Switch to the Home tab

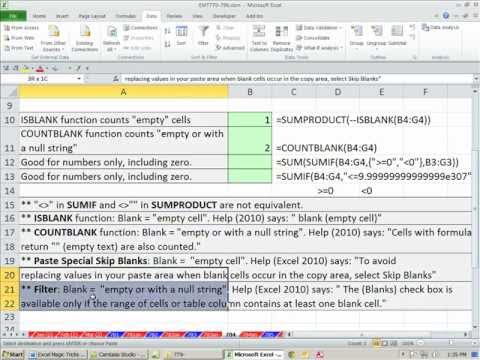pos(39,16)
